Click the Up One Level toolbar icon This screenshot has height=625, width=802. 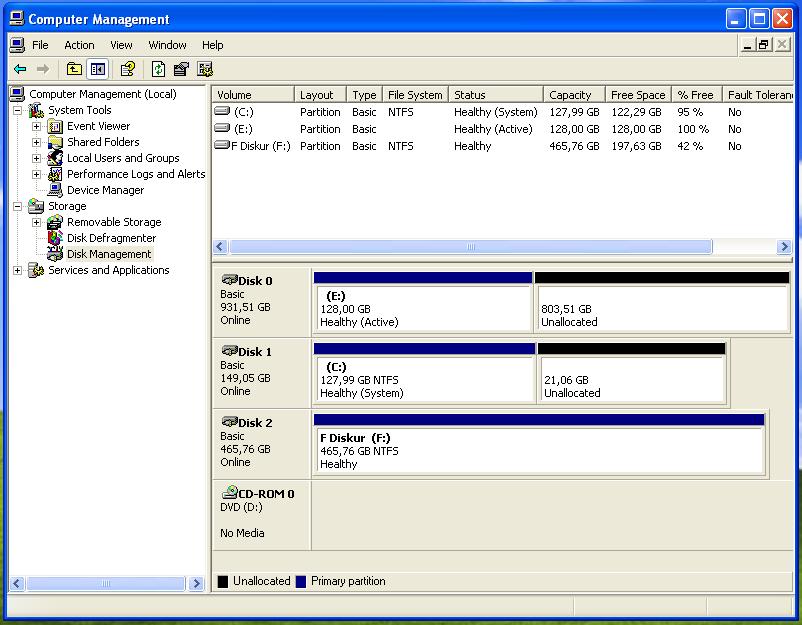[x=74, y=69]
